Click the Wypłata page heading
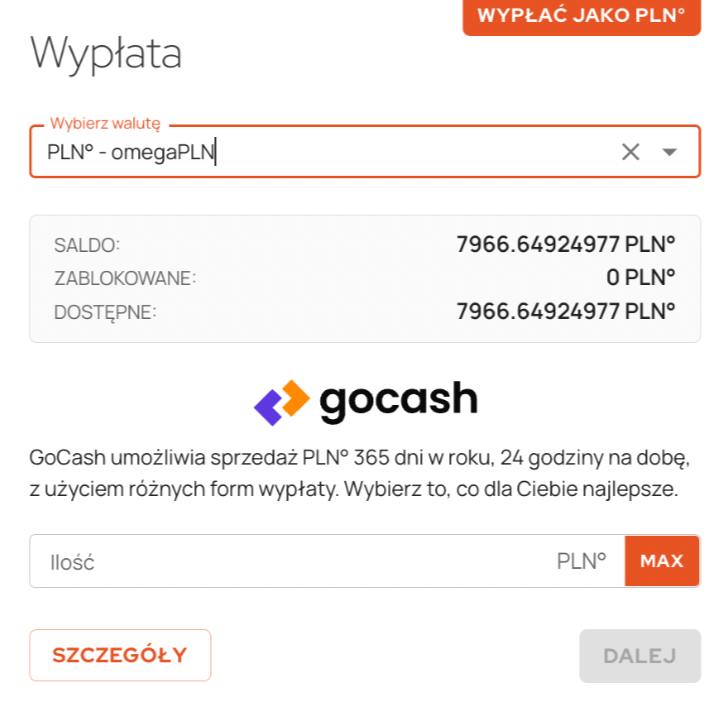The height and width of the screenshot is (718, 724). (106, 54)
